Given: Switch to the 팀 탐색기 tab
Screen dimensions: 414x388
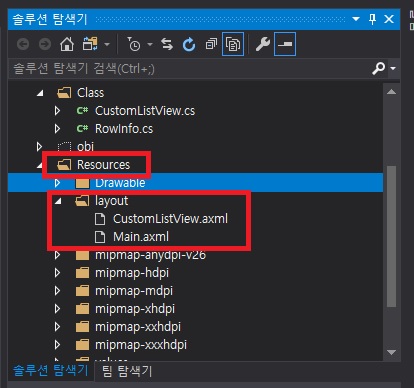Looking at the screenshot, I should [x=127, y=371].
